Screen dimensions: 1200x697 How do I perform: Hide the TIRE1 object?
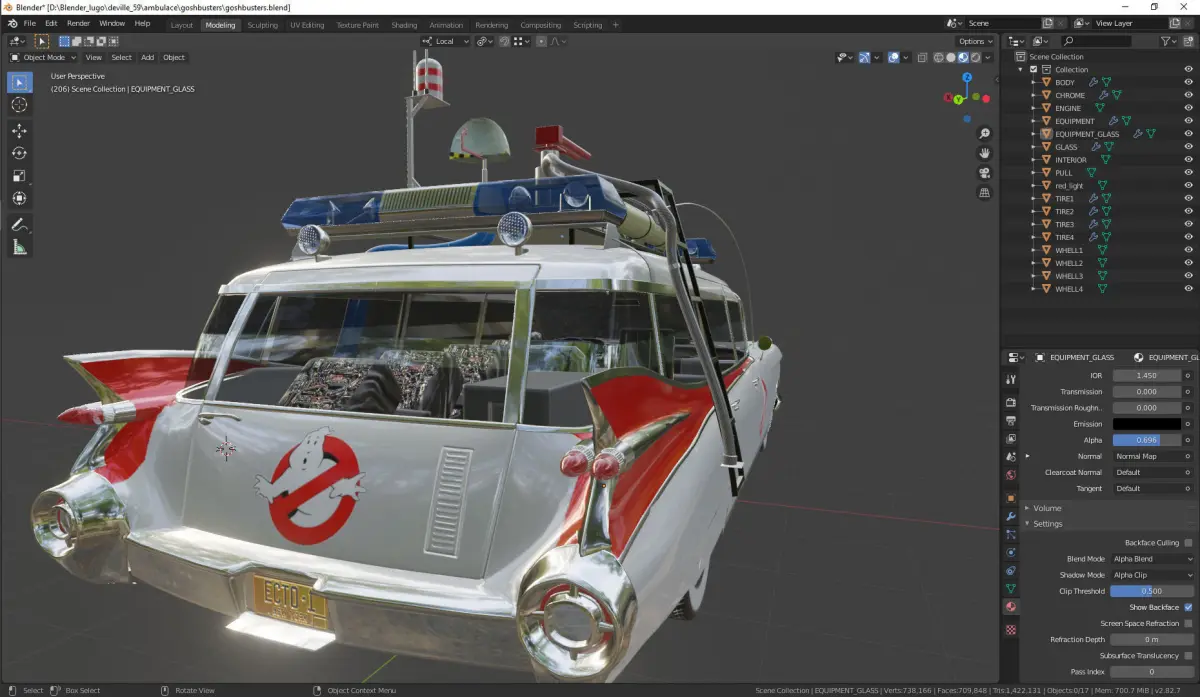[x=1189, y=198]
